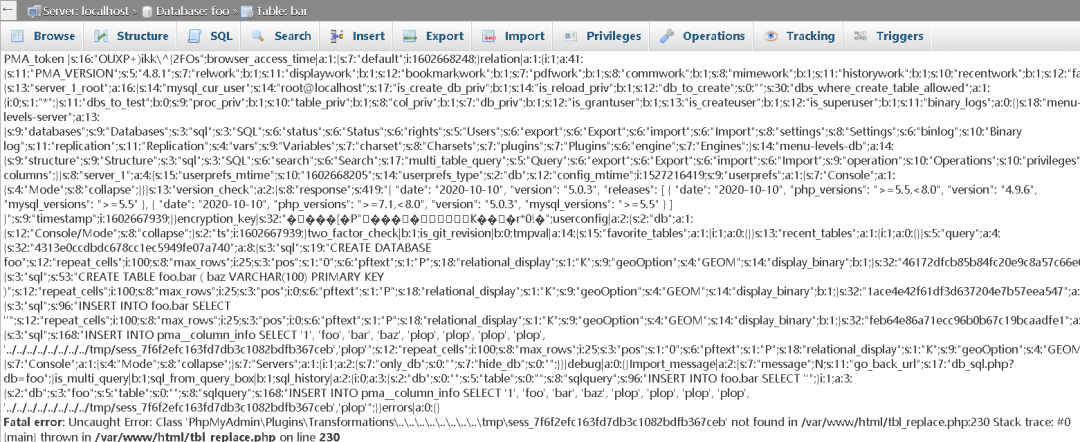Open the Table: bar breadcrumb link

pos(282,11)
